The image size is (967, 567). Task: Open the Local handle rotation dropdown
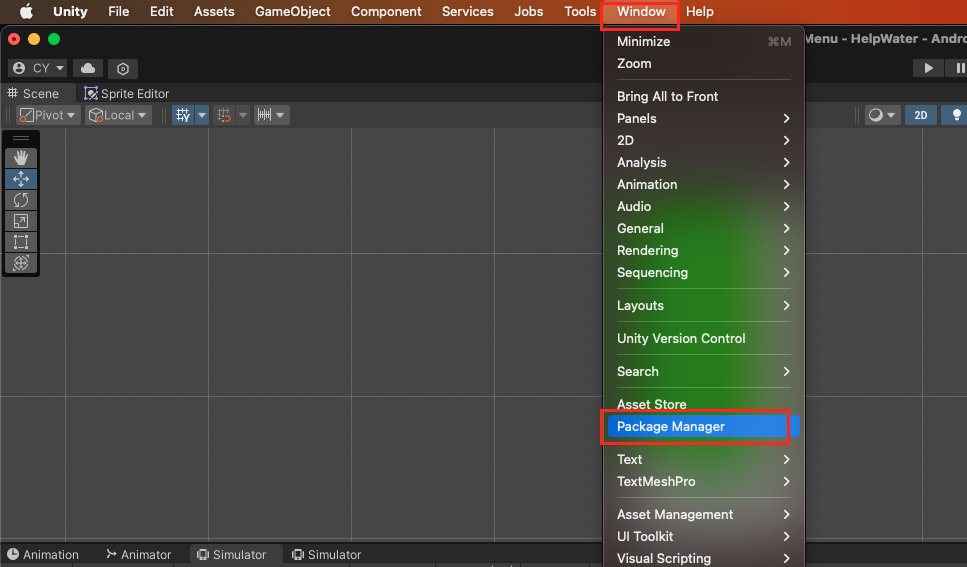point(118,115)
